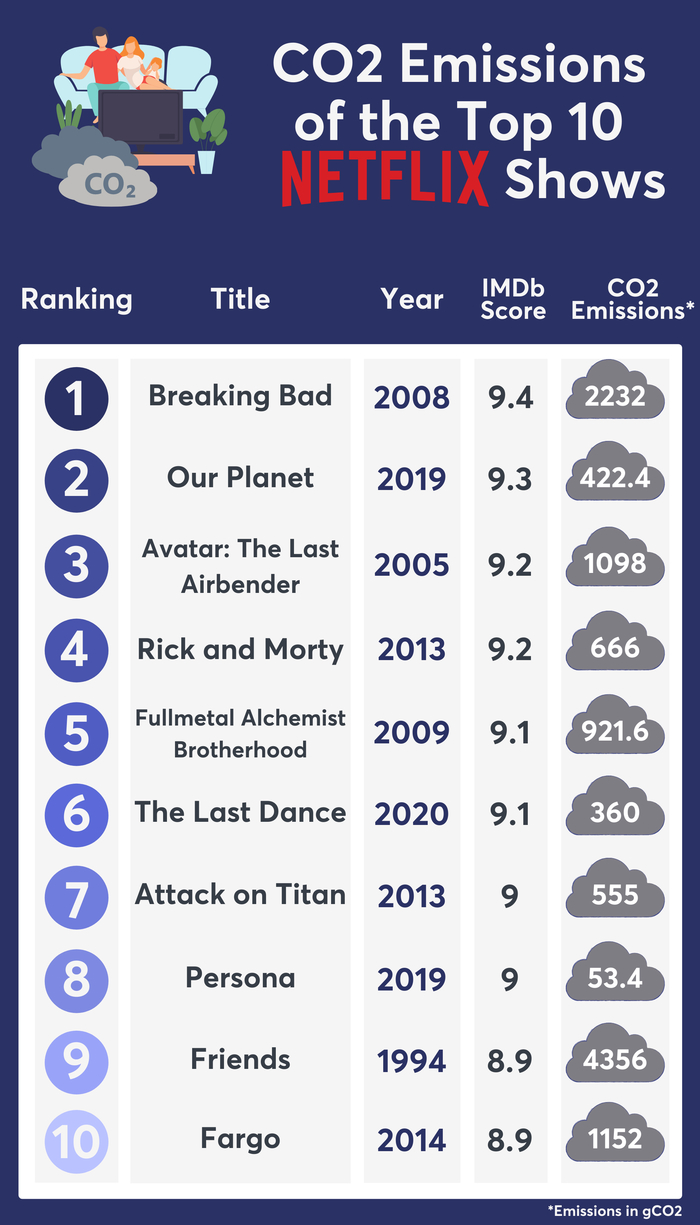Click the Rick and Morty title
This screenshot has width=700, height=1225.
(240, 650)
